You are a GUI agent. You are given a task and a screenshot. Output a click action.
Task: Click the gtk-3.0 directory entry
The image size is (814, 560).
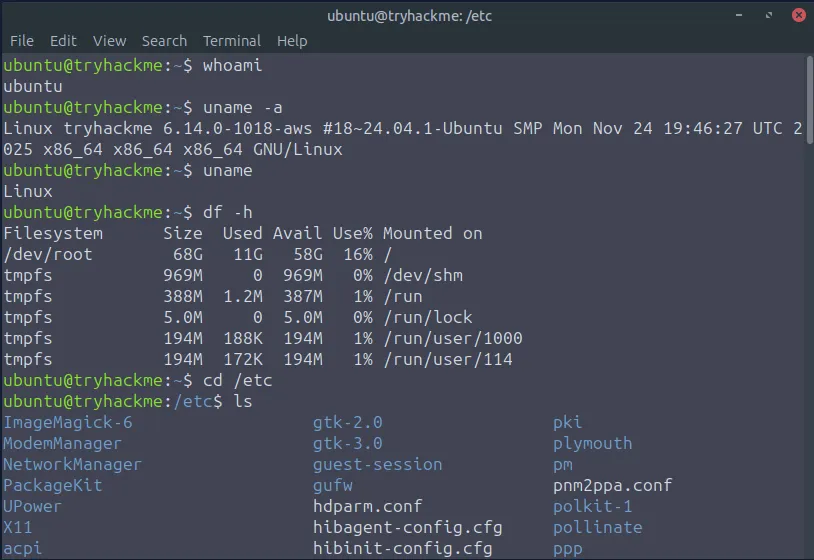[x=347, y=443]
